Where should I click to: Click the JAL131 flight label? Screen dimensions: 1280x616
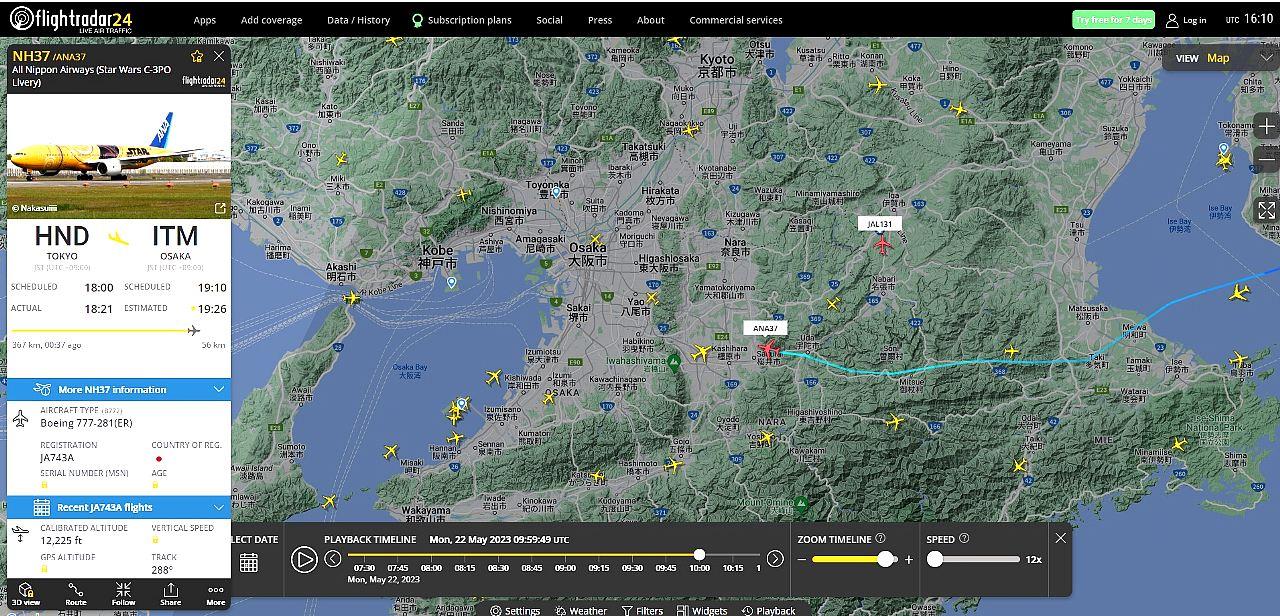pyautogui.click(x=880, y=224)
